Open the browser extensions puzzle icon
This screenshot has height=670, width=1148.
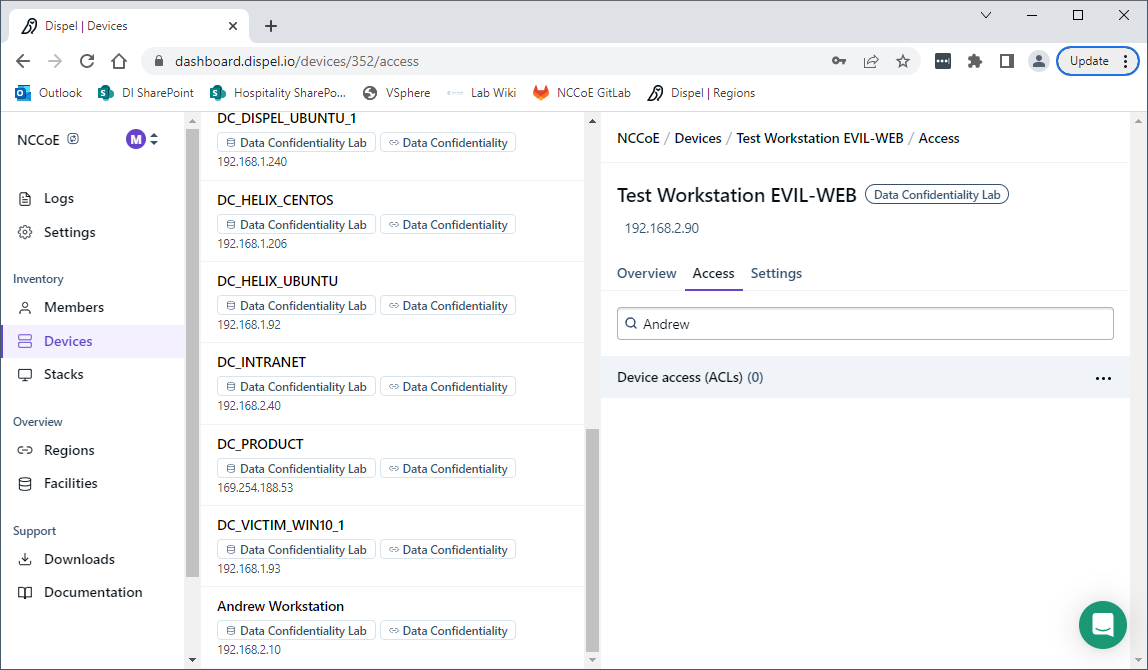tap(975, 61)
